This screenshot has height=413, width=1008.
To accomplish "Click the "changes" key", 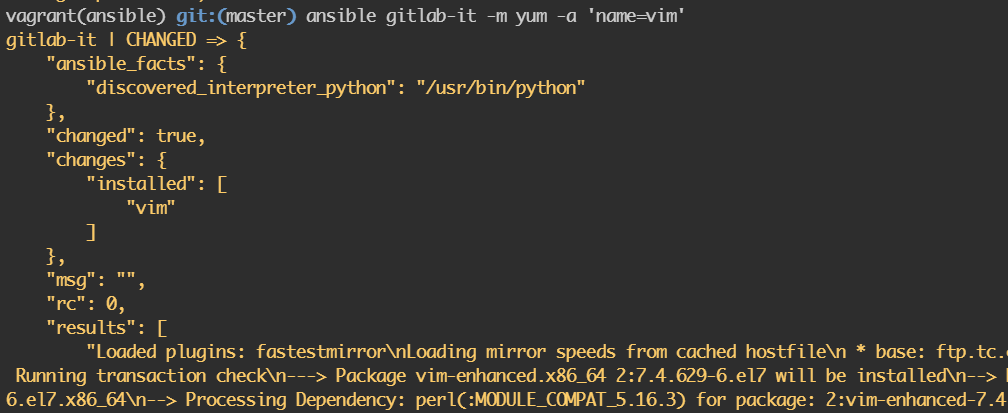I will (x=96, y=158).
